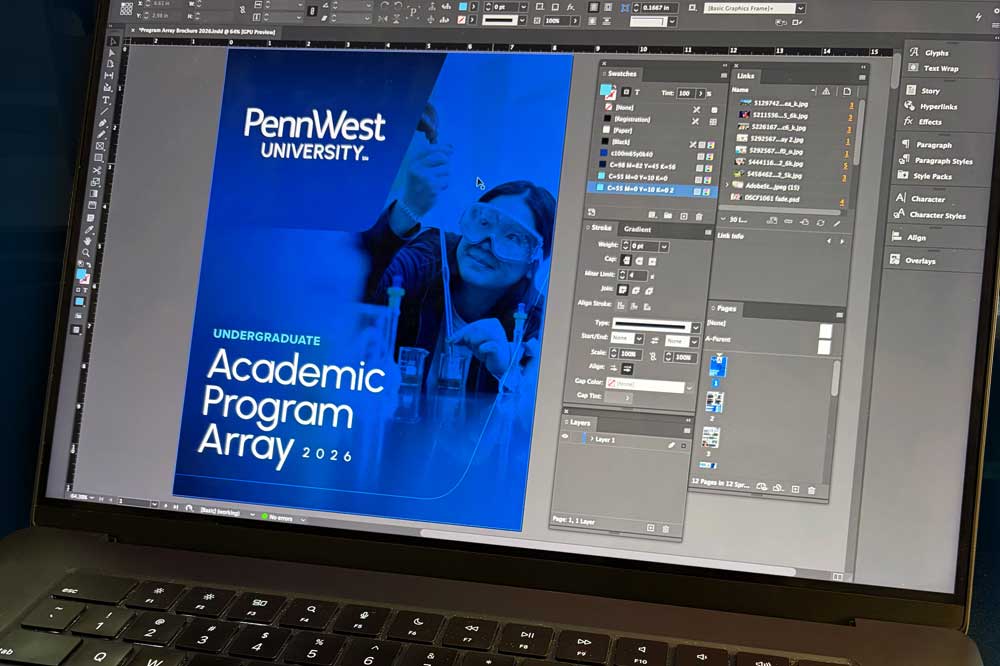Screen dimensions: 1000x666
Task: Open the End arrowhead dropdown
Action: (695, 342)
